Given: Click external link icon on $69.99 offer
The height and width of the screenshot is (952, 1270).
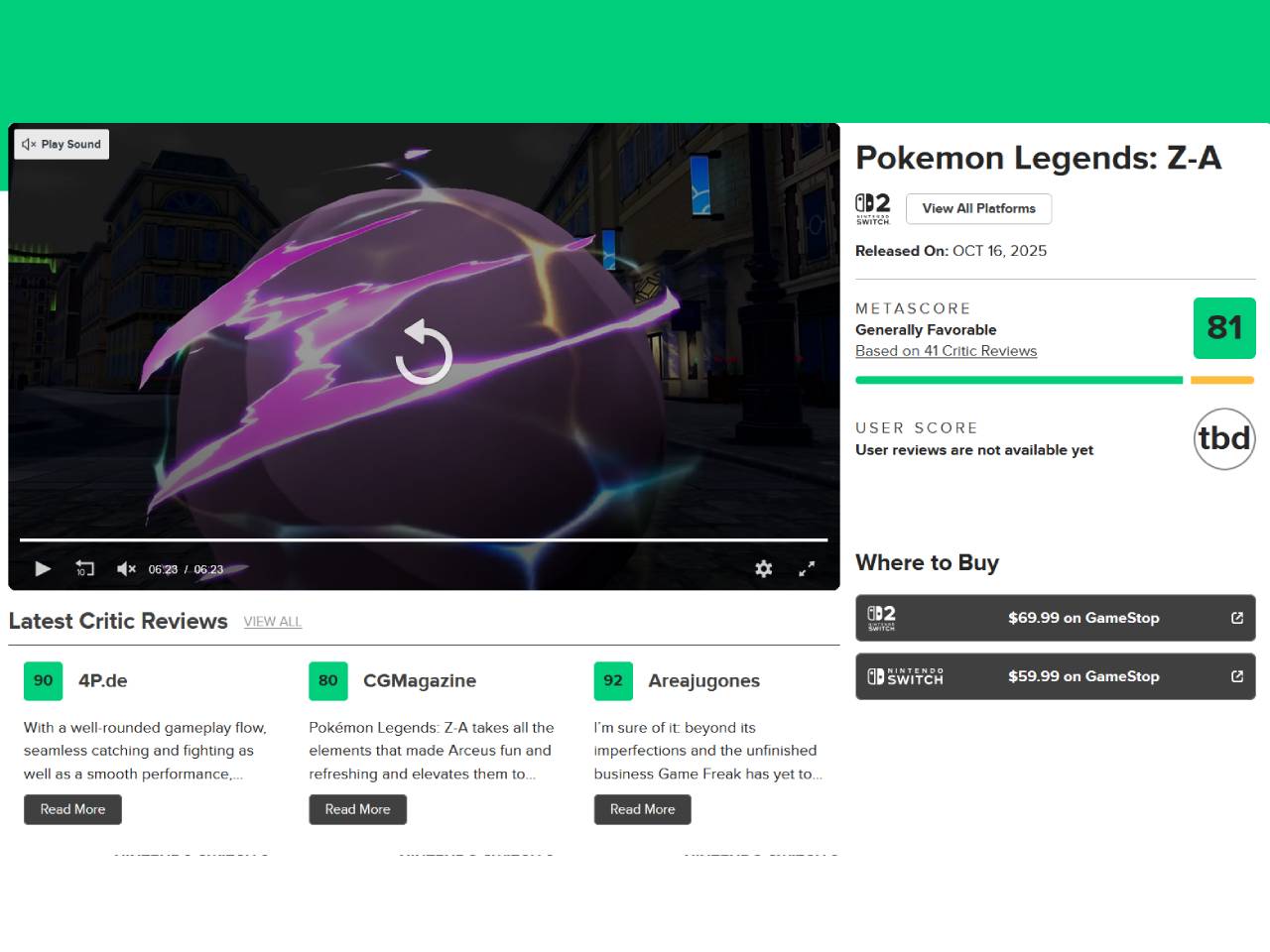Looking at the screenshot, I should [x=1237, y=618].
